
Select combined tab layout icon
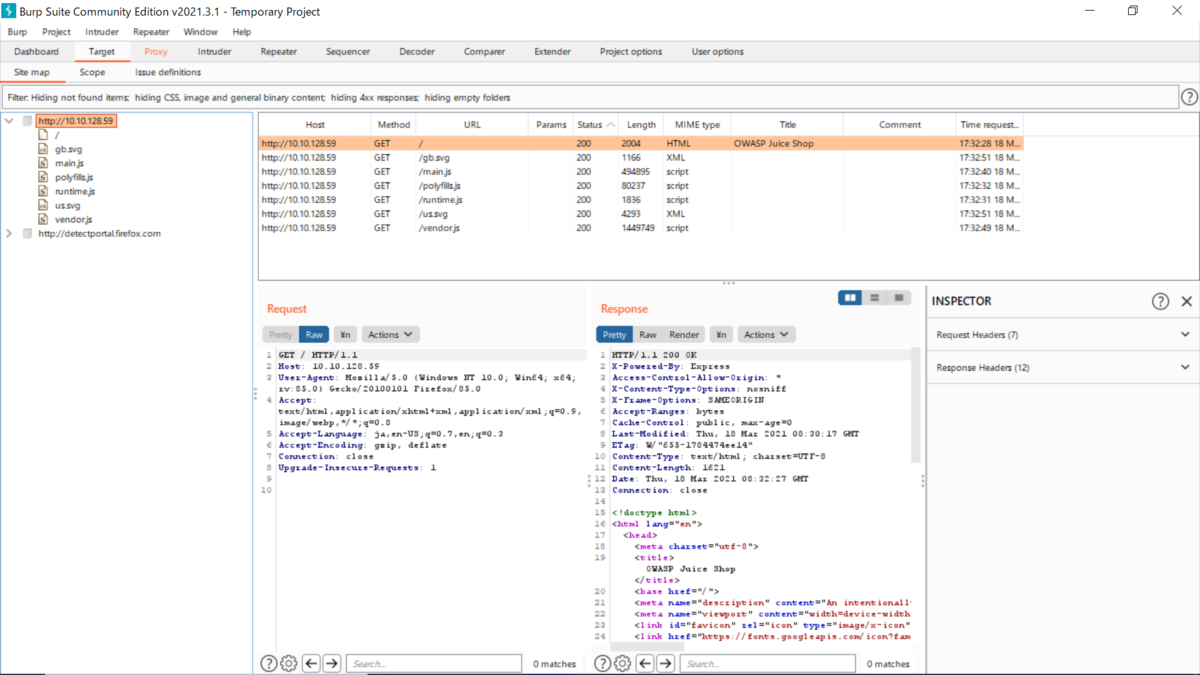(899, 298)
